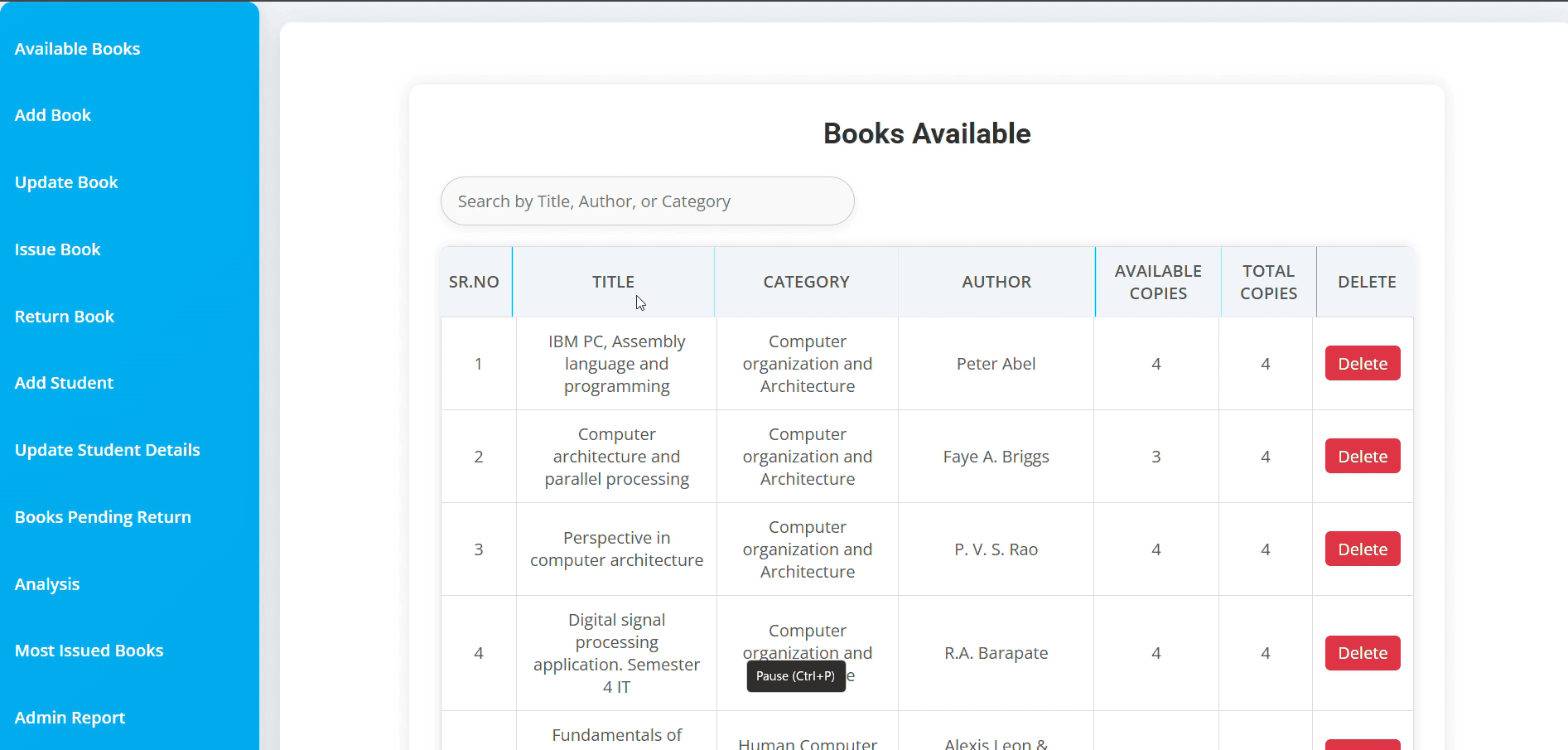Screen dimensions: 1568x750
Task: Click the CATEGORY column header
Action: 806,282
